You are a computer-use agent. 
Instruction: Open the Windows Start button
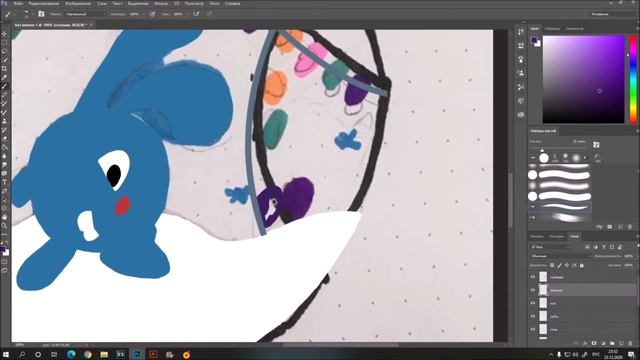(x=6, y=354)
